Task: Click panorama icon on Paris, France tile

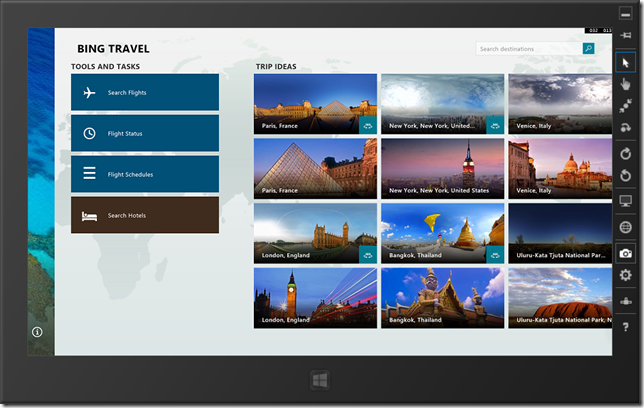Action: 368,126
